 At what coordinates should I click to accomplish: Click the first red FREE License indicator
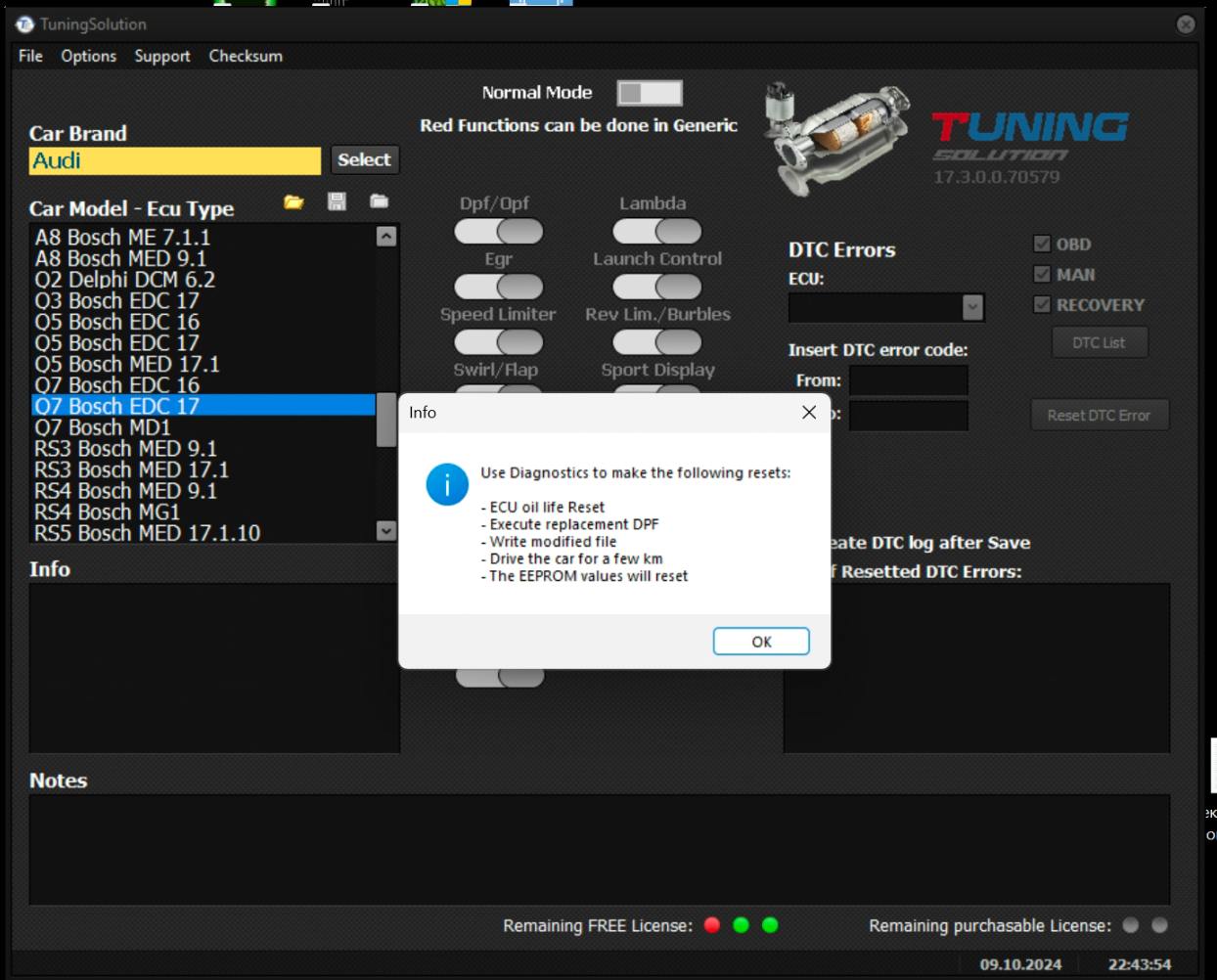point(712,925)
